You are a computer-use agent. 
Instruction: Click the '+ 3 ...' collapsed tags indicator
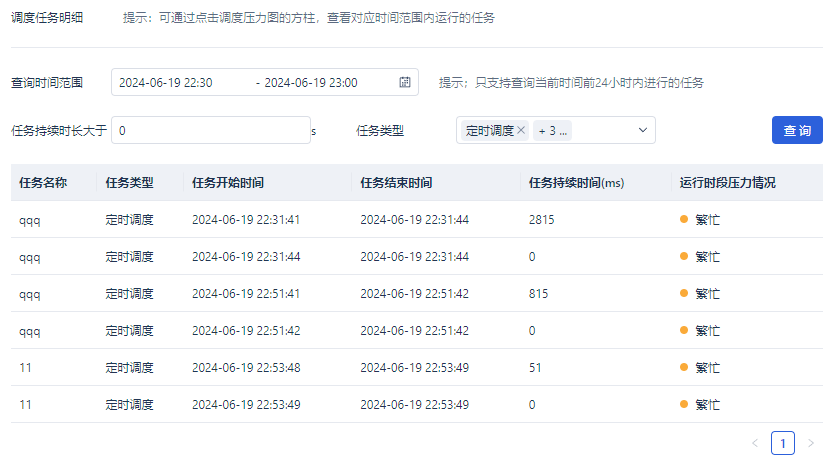click(553, 131)
